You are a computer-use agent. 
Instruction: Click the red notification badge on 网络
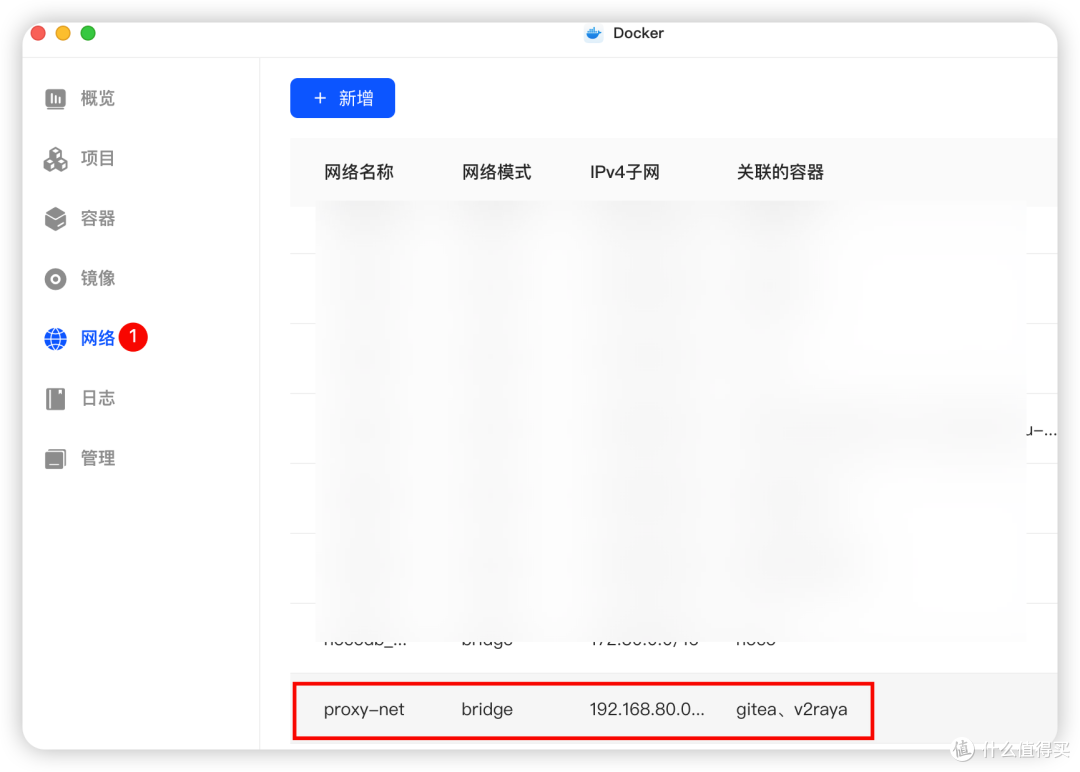click(x=133, y=337)
